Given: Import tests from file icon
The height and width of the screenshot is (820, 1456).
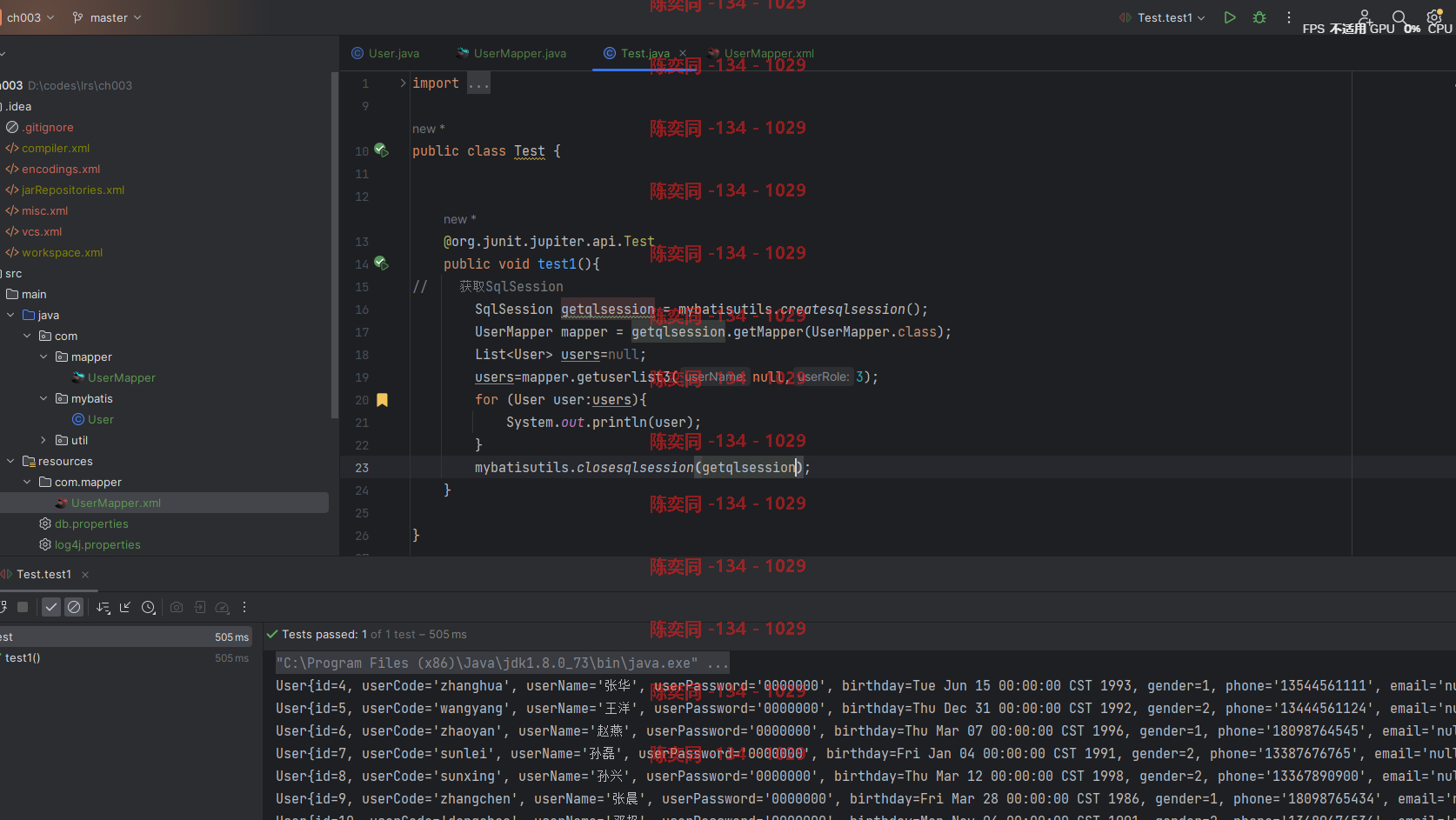Looking at the screenshot, I should coord(200,607).
